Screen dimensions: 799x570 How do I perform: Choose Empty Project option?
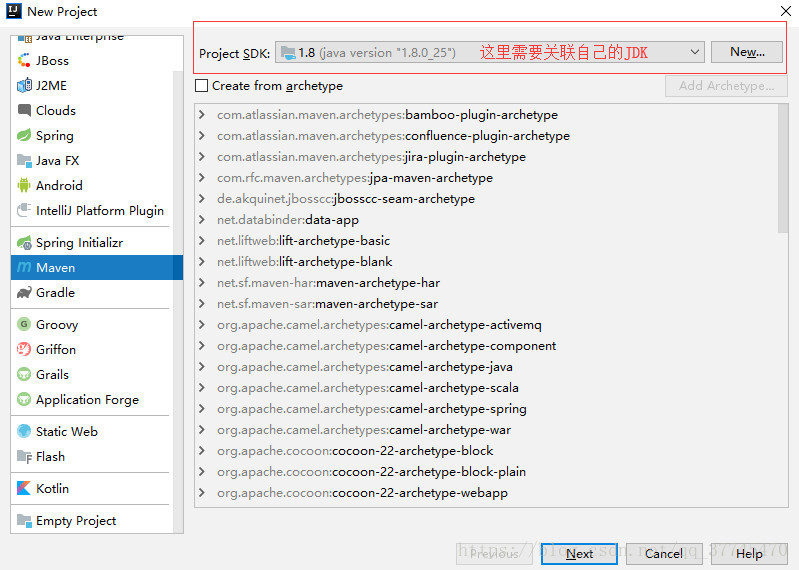click(x=92, y=520)
